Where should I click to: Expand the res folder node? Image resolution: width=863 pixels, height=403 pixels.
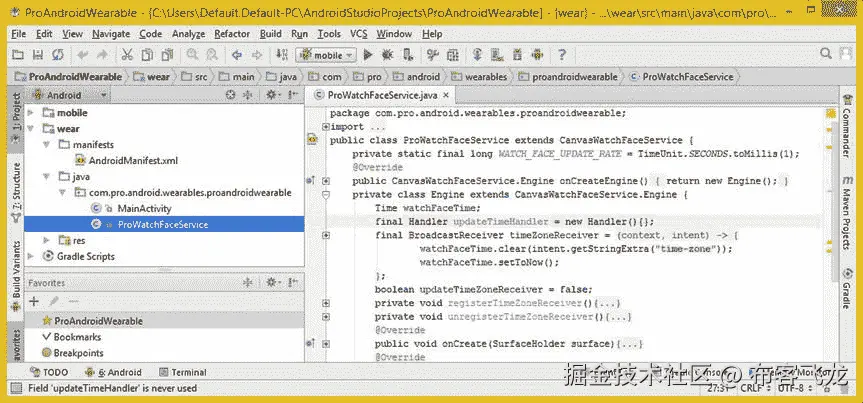pos(47,240)
